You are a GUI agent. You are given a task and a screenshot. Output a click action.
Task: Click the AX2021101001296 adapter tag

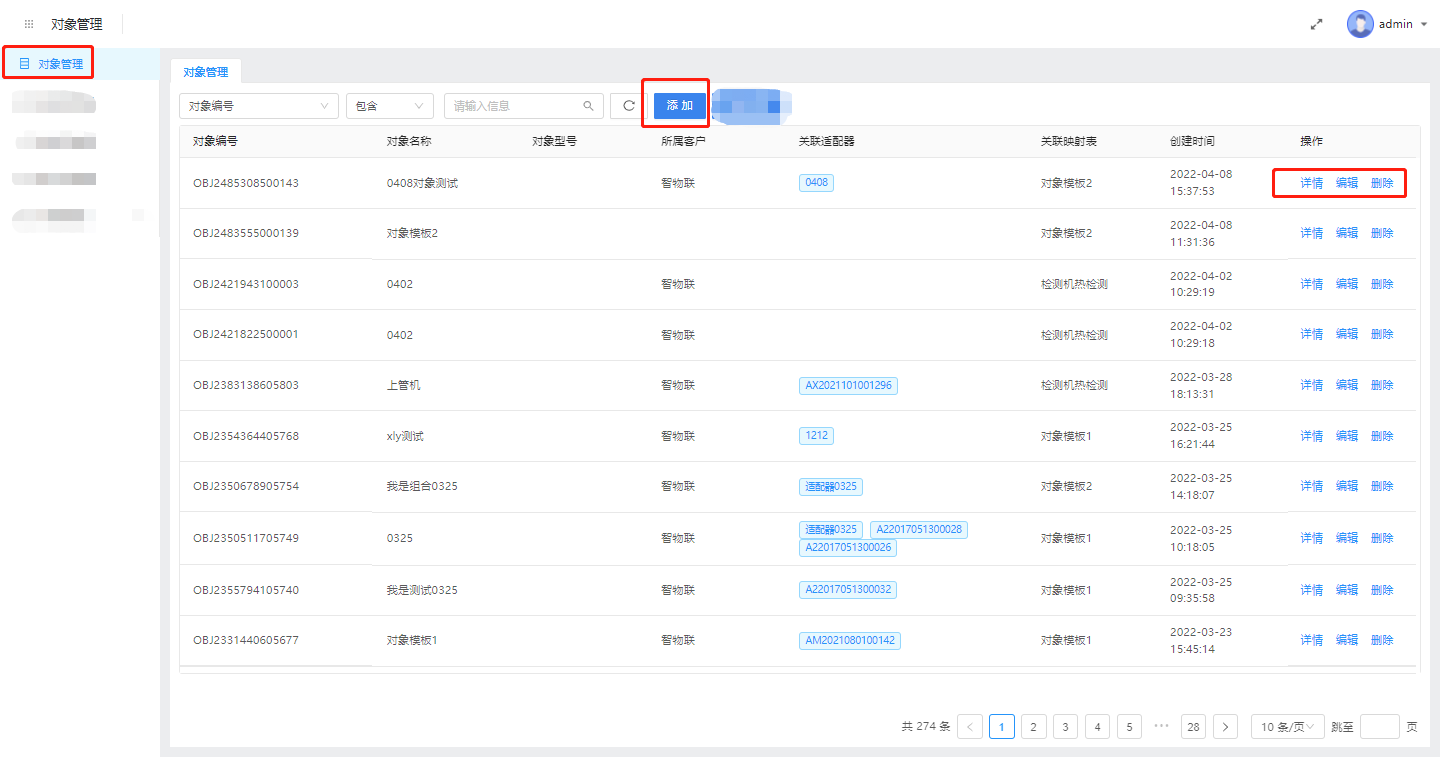click(848, 386)
